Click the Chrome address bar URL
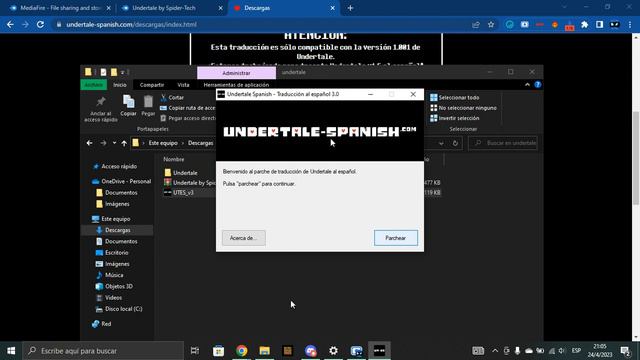The width and height of the screenshot is (640, 360). (x=131, y=24)
